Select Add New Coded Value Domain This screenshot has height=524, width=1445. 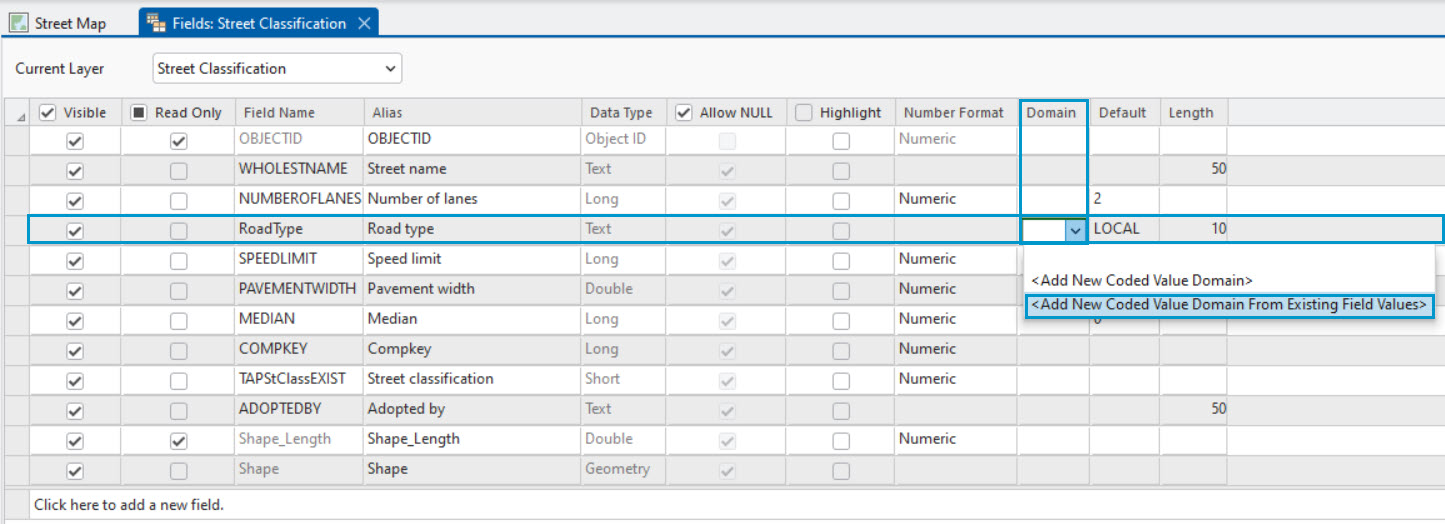pos(1142,281)
